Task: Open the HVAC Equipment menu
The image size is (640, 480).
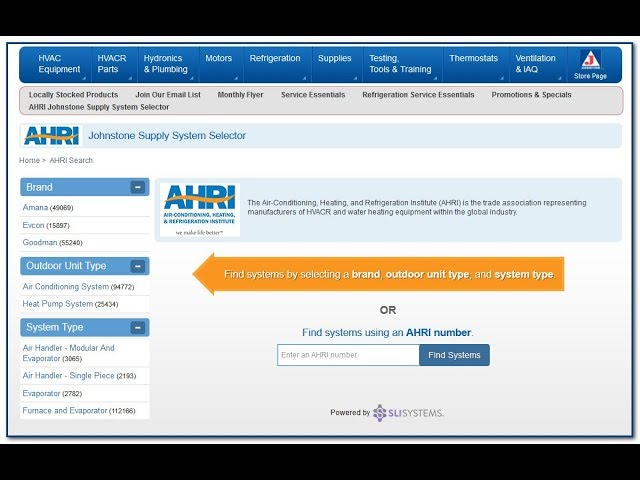Action: [59, 64]
